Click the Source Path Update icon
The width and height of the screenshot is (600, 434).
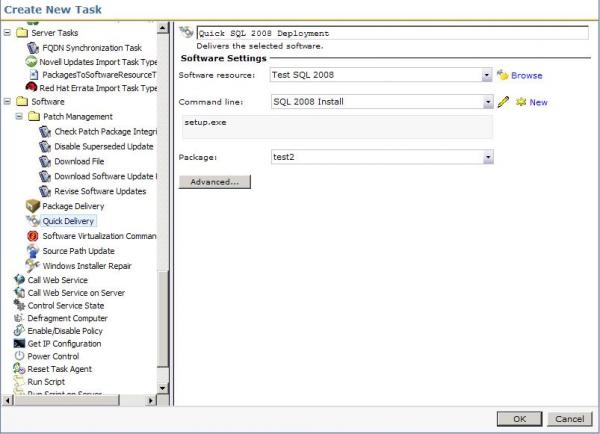33,251
